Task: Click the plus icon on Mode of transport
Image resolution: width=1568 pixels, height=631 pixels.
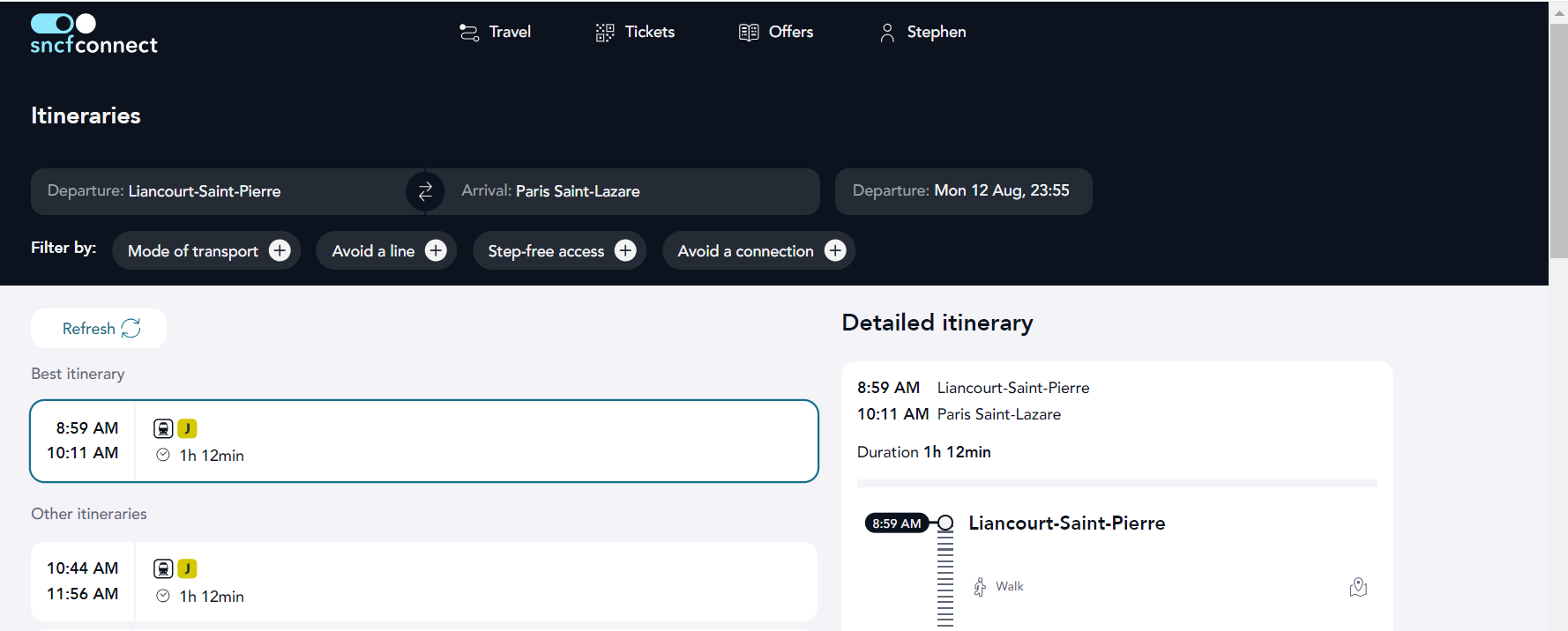Action: [280, 251]
